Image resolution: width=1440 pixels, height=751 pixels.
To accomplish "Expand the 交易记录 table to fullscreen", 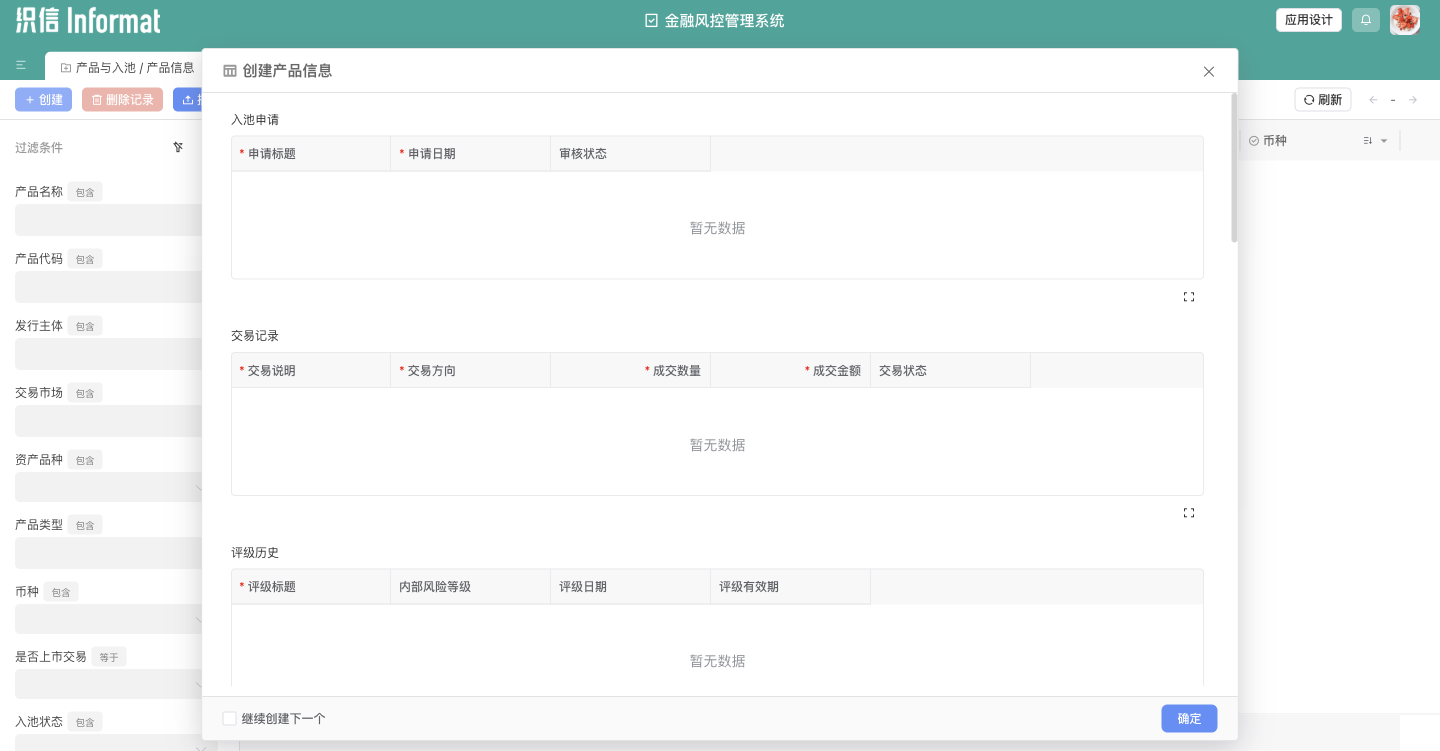I will click(x=1189, y=513).
